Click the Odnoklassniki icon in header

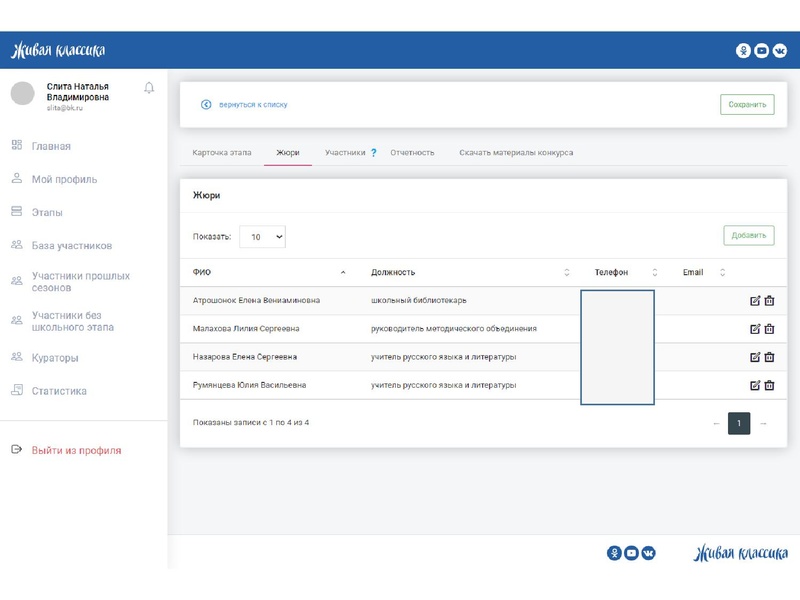(x=743, y=51)
